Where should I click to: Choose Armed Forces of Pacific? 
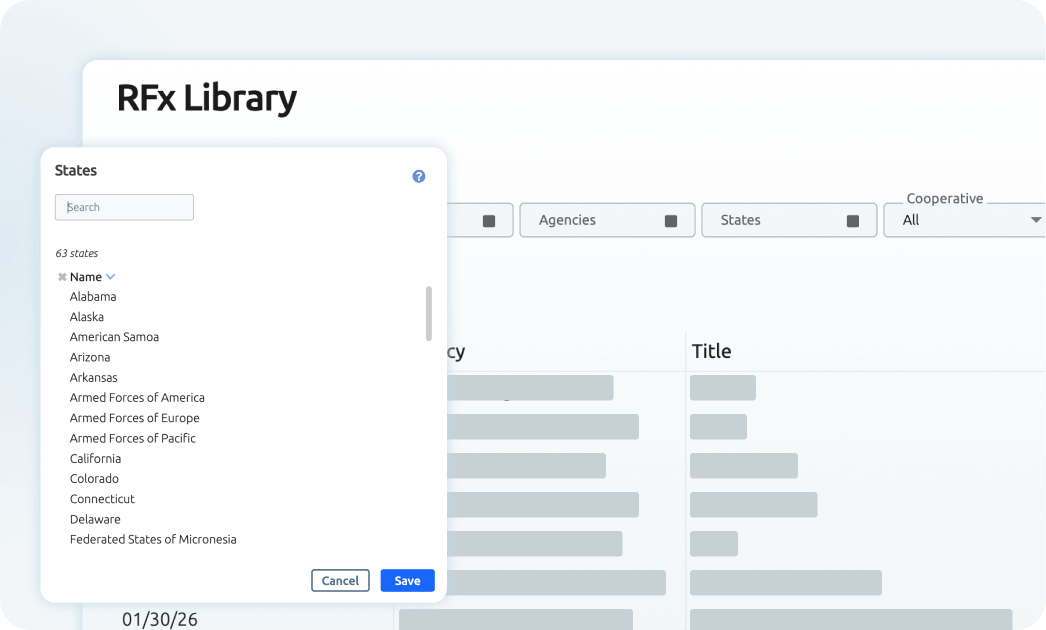coord(133,438)
